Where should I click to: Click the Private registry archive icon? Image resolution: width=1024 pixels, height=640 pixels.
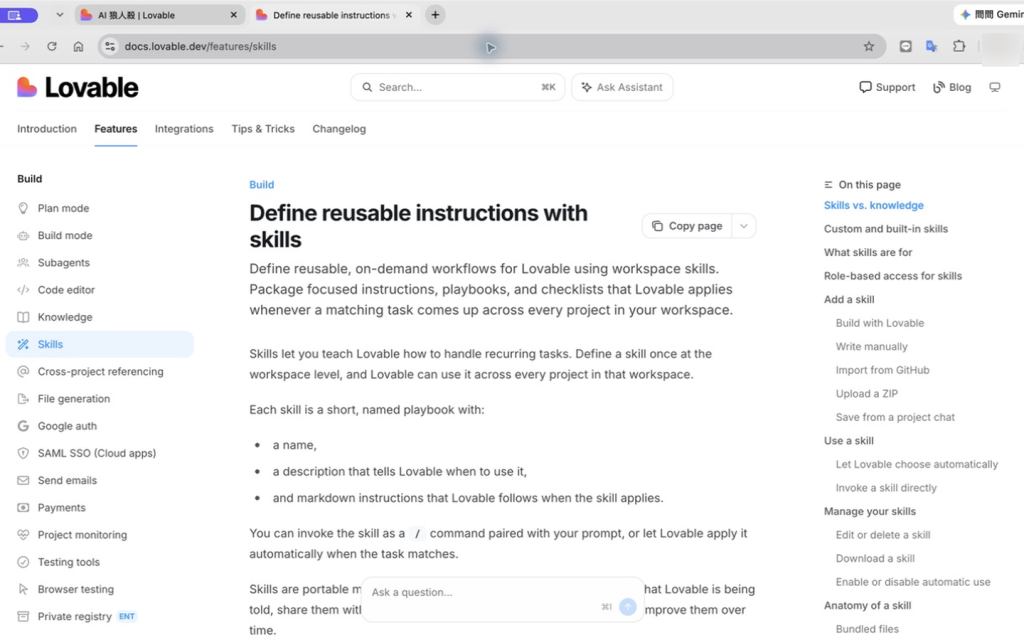coord(24,616)
